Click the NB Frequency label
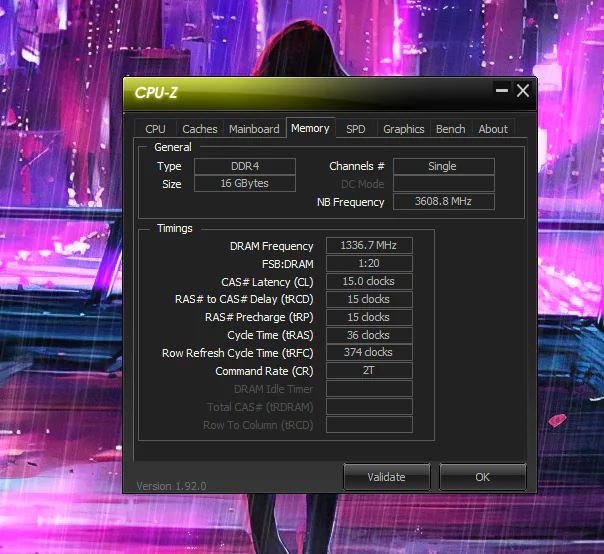The height and width of the screenshot is (554, 604). click(x=351, y=202)
